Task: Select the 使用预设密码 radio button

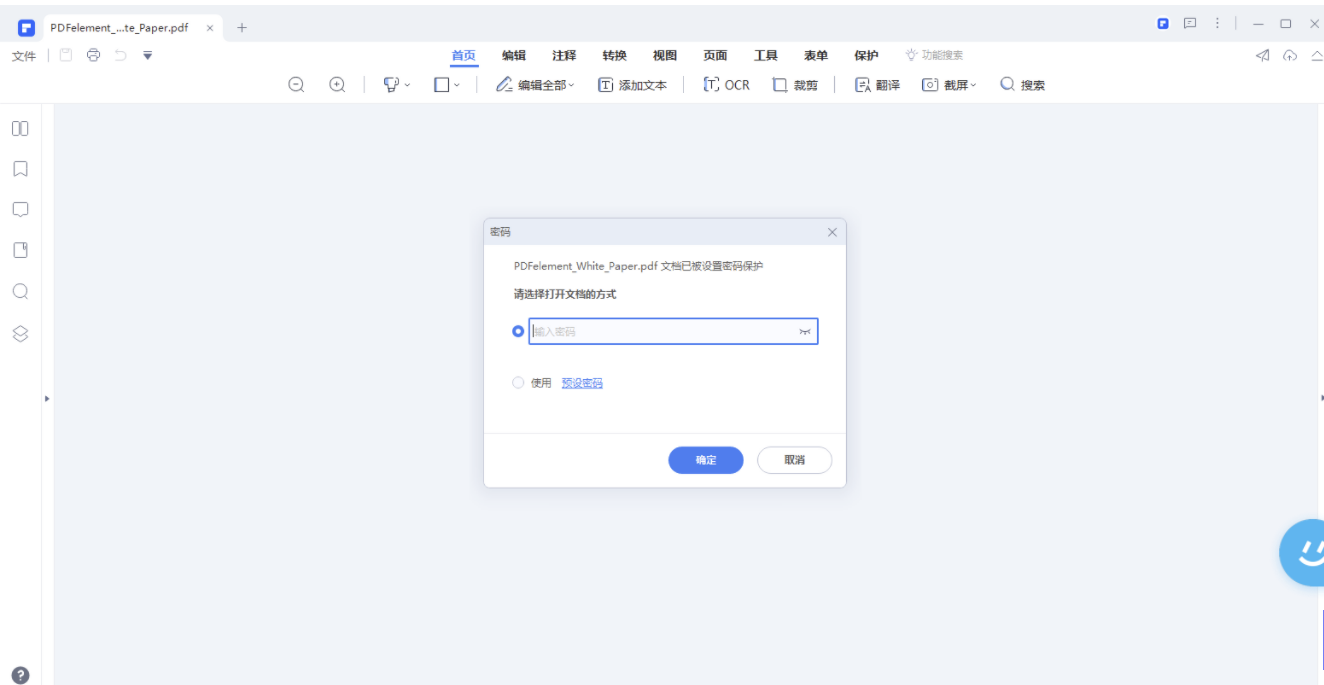Action: point(518,382)
